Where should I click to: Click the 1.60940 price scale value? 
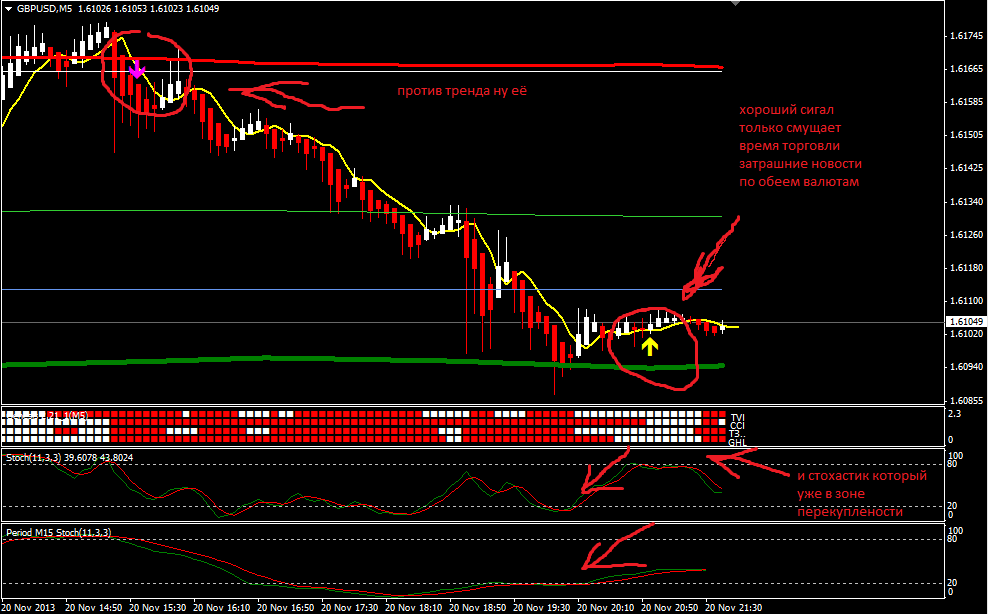(966, 367)
